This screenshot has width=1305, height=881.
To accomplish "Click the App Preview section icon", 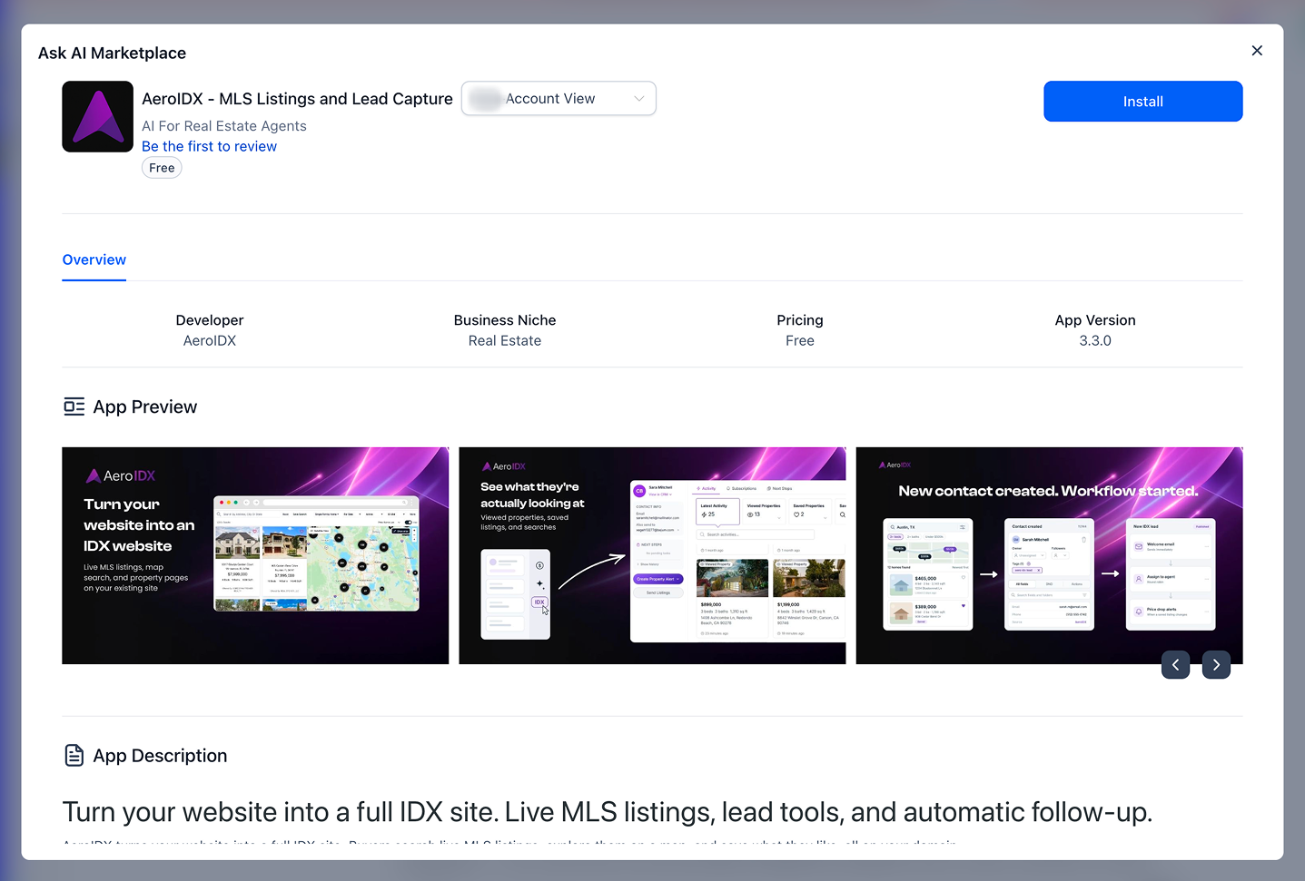I will coord(74,407).
